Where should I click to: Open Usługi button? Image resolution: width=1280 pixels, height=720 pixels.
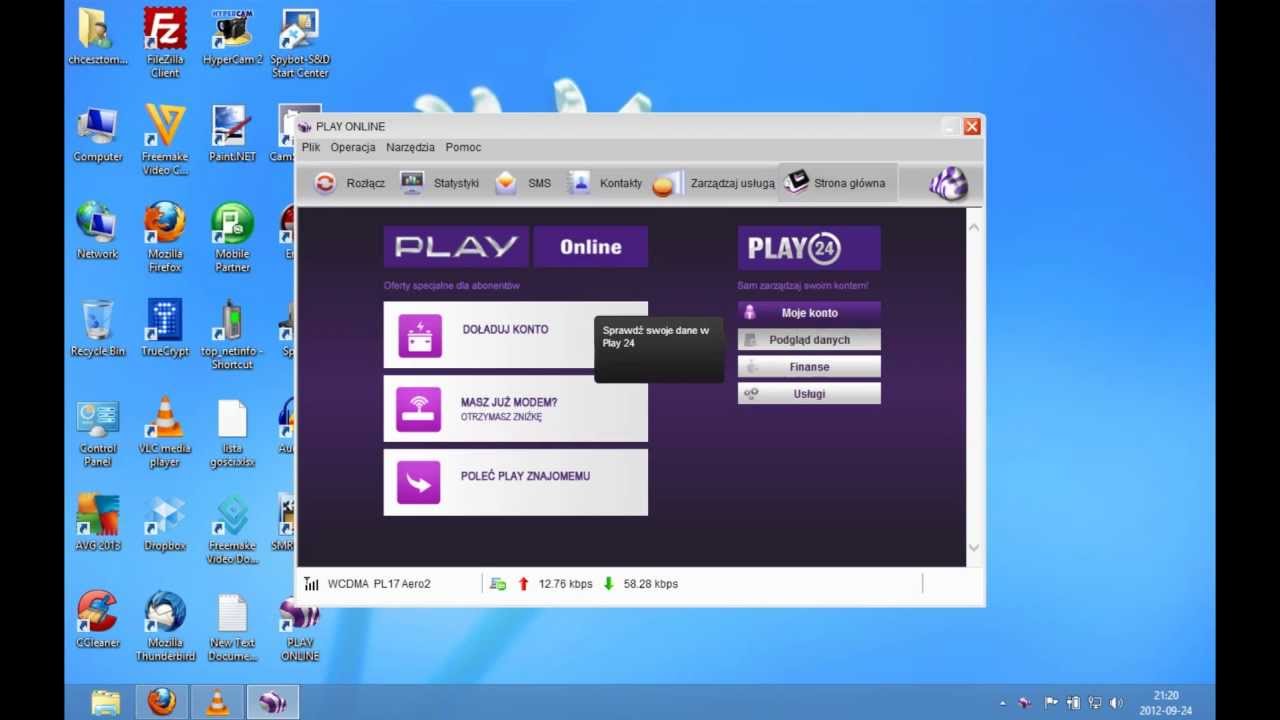pos(809,394)
